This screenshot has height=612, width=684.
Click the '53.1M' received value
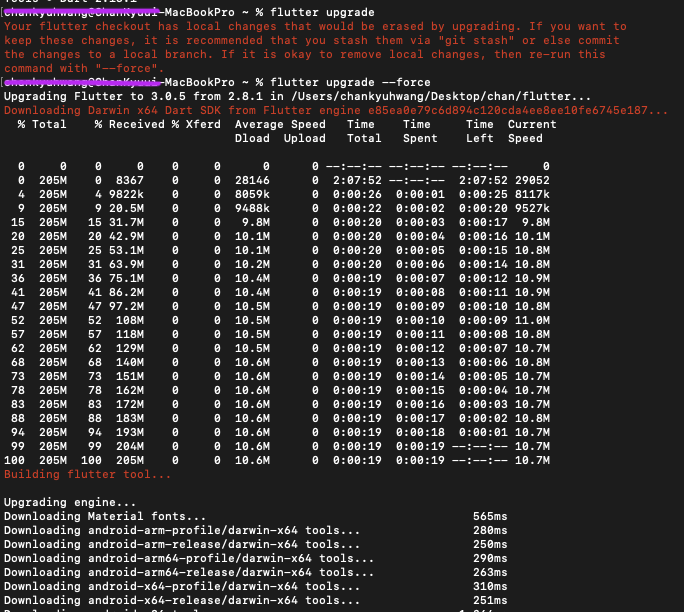pos(126,250)
